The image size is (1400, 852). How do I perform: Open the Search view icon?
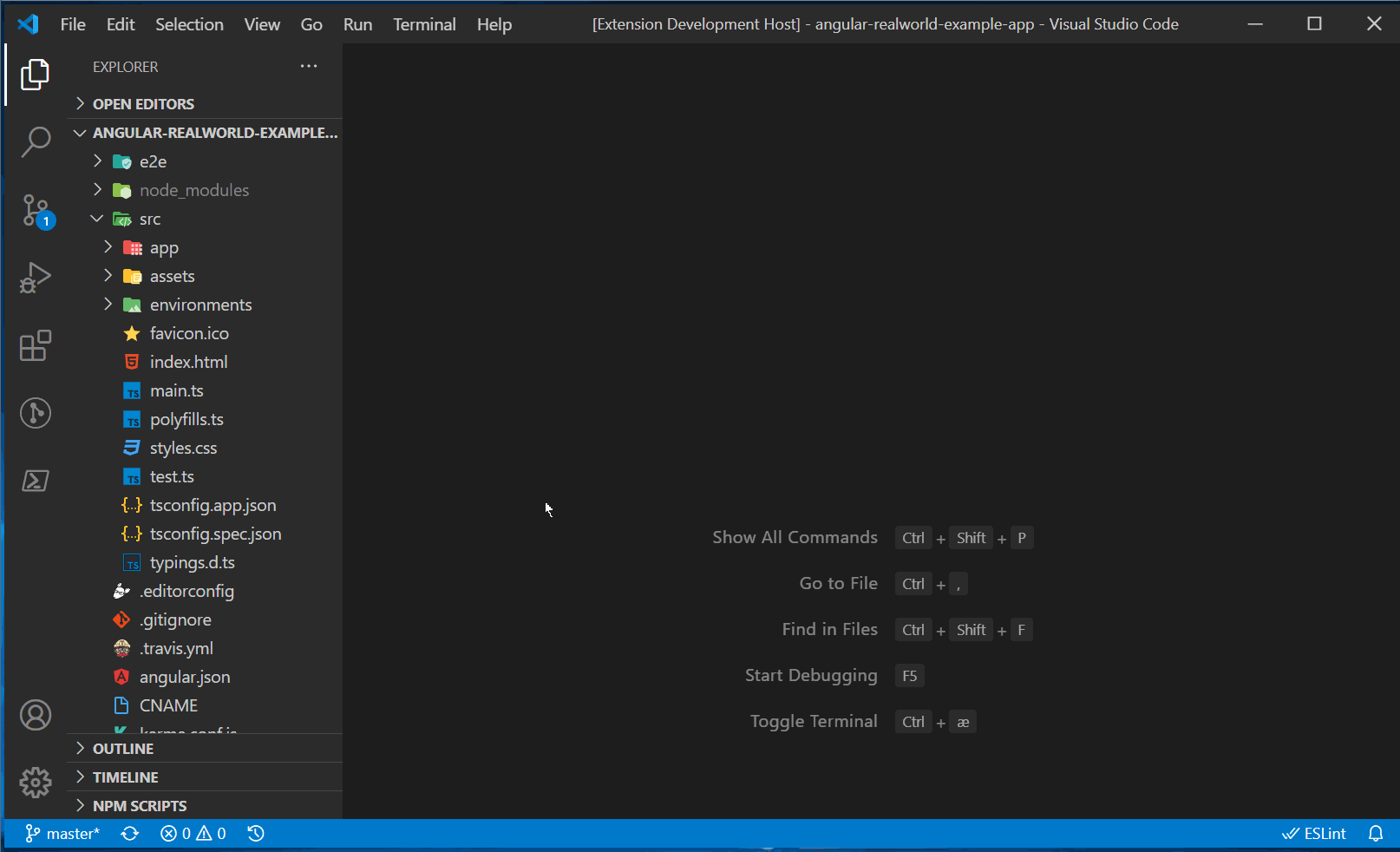click(35, 141)
